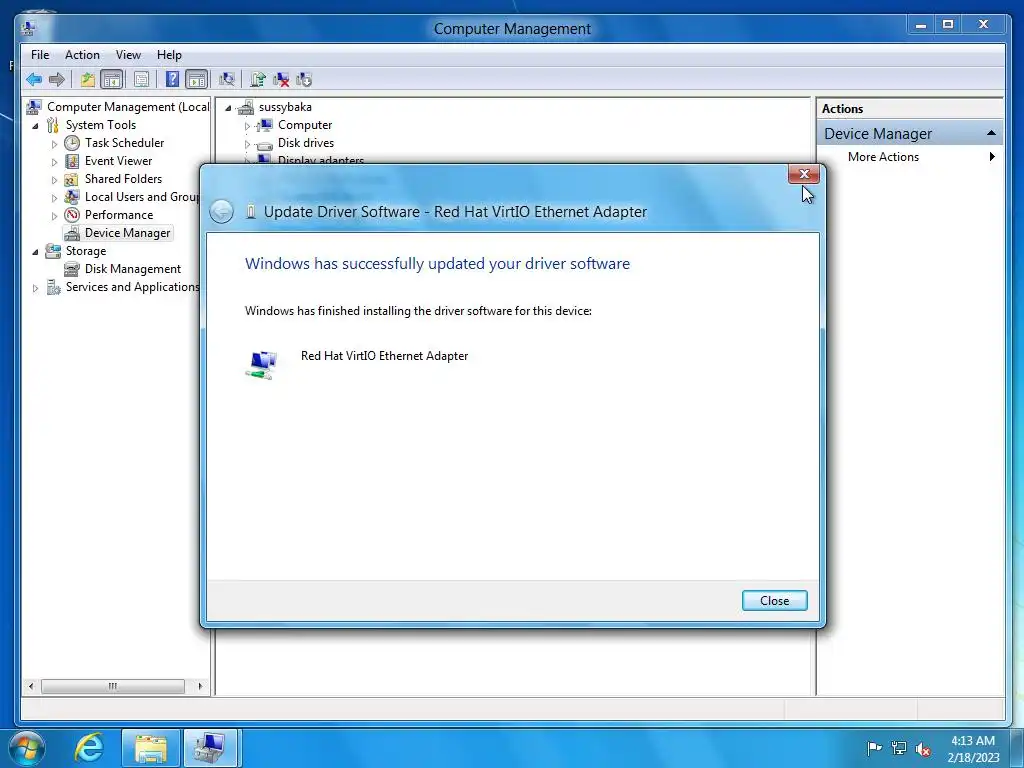Image resolution: width=1024 pixels, height=768 pixels.
Task: Select the Task Scheduler clock icon
Action: [72, 143]
